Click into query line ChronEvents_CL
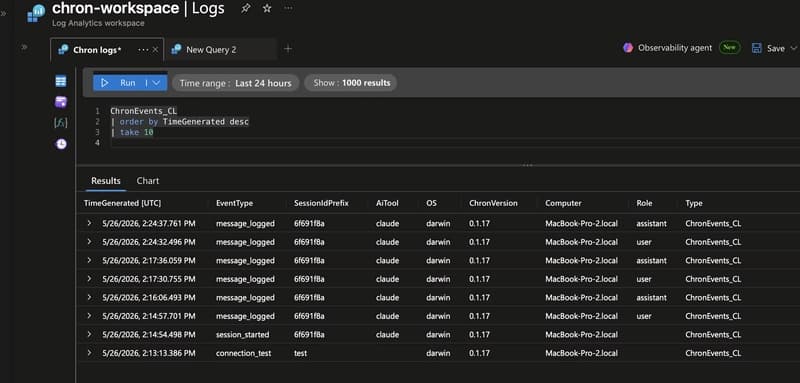 click(143, 111)
